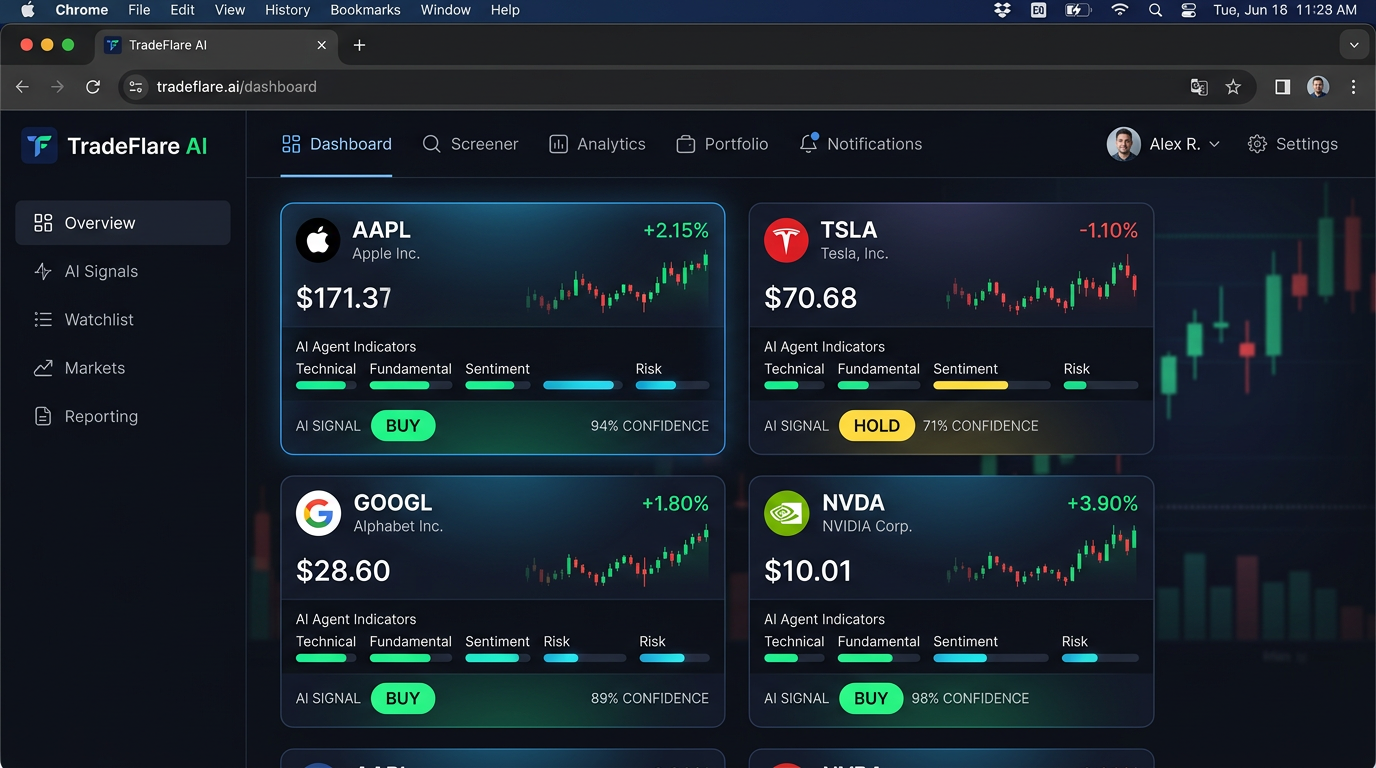This screenshot has width=1376, height=768.
Task: Click TSLA Sentiment indicator bar
Action: [992, 385]
